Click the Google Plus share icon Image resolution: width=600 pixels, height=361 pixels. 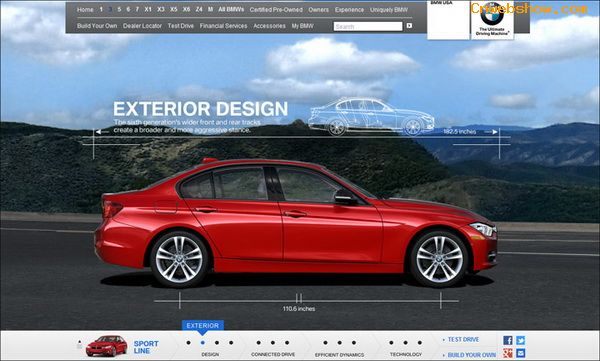pyautogui.click(x=507, y=353)
